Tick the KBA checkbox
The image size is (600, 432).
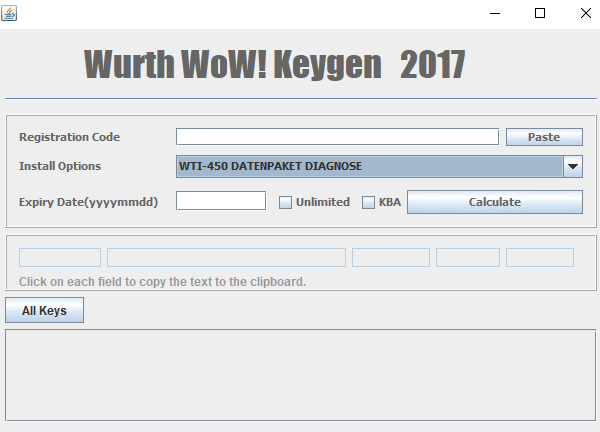pyautogui.click(x=368, y=202)
